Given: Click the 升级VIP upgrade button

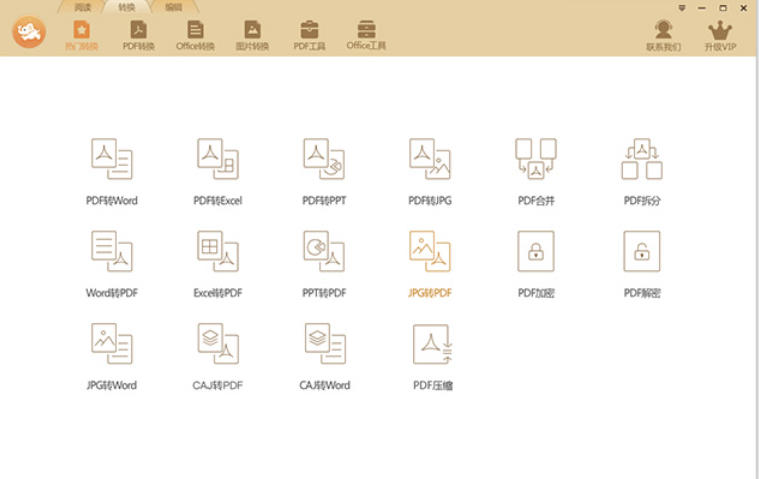Looking at the screenshot, I should pos(719,35).
